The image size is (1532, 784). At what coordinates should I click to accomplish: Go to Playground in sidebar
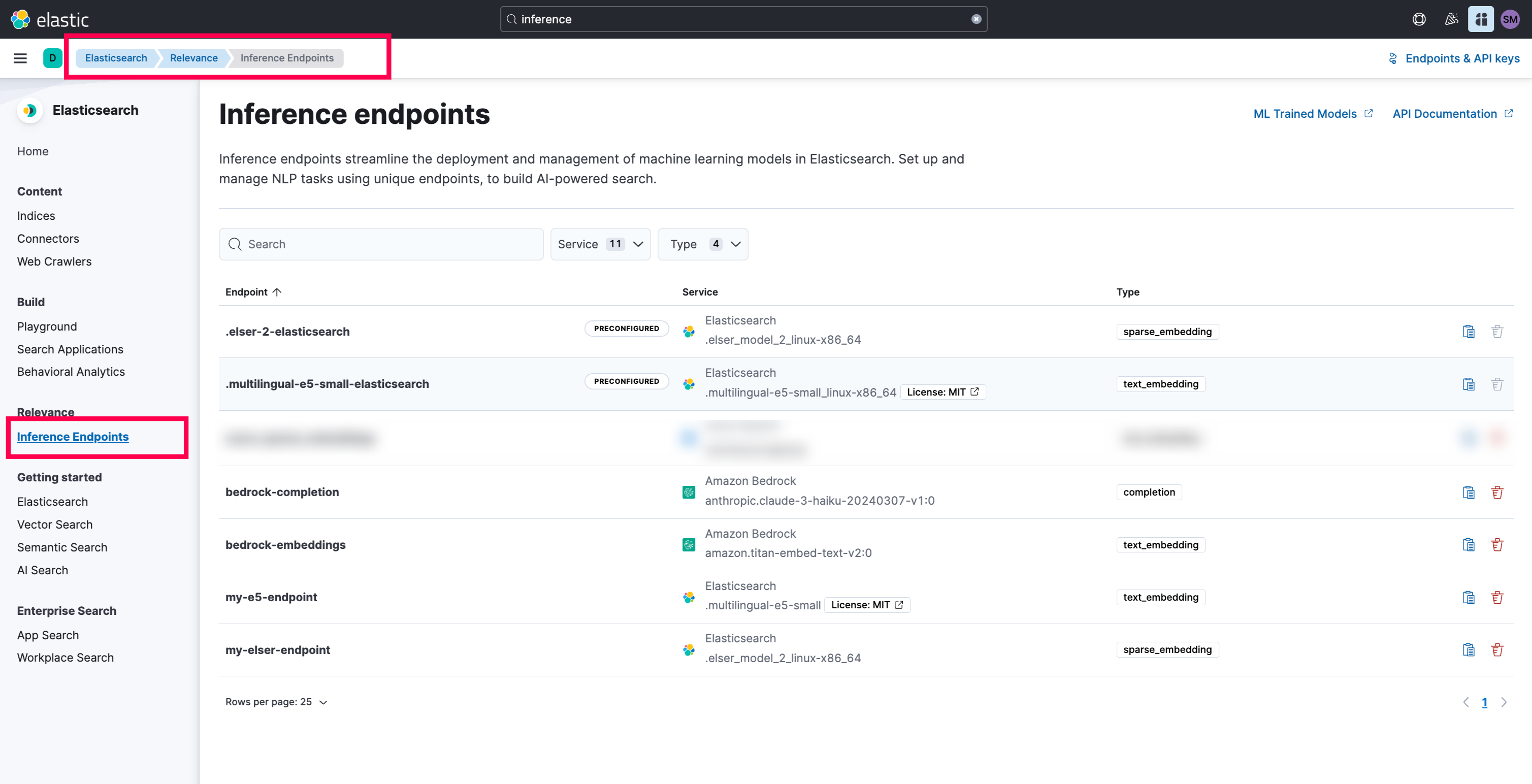click(x=47, y=326)
